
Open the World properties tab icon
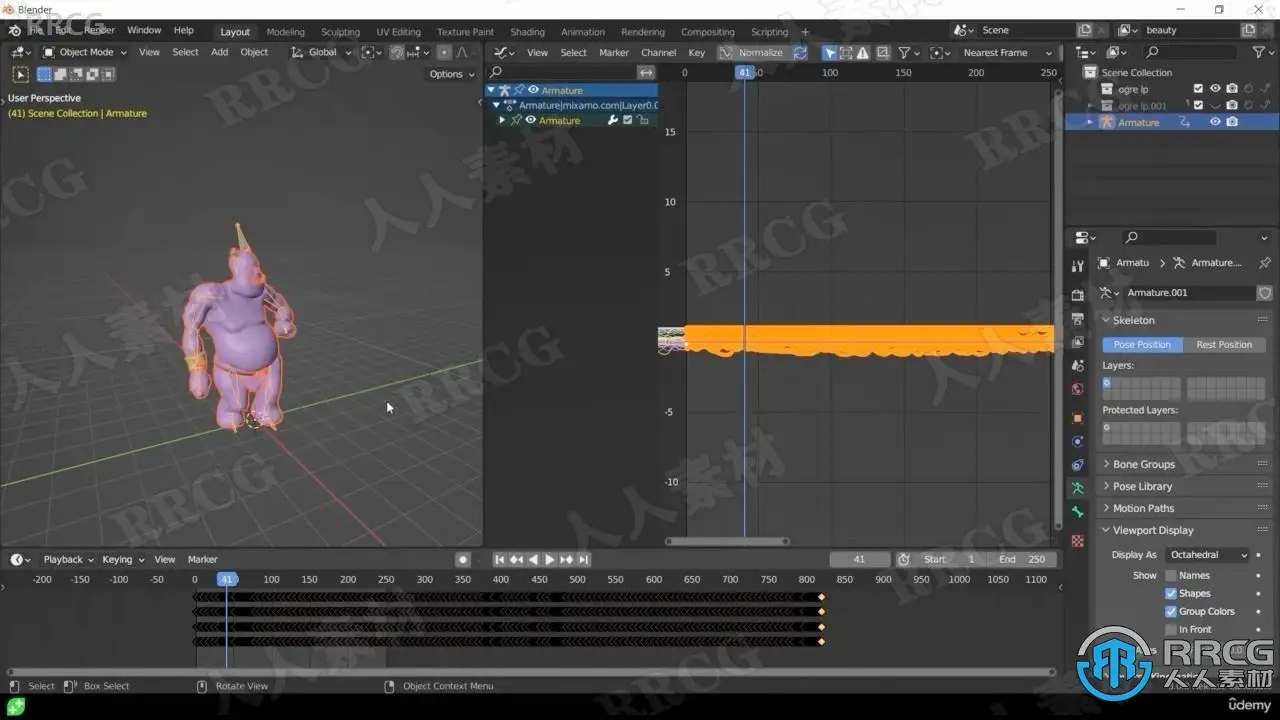[1077, 390]
